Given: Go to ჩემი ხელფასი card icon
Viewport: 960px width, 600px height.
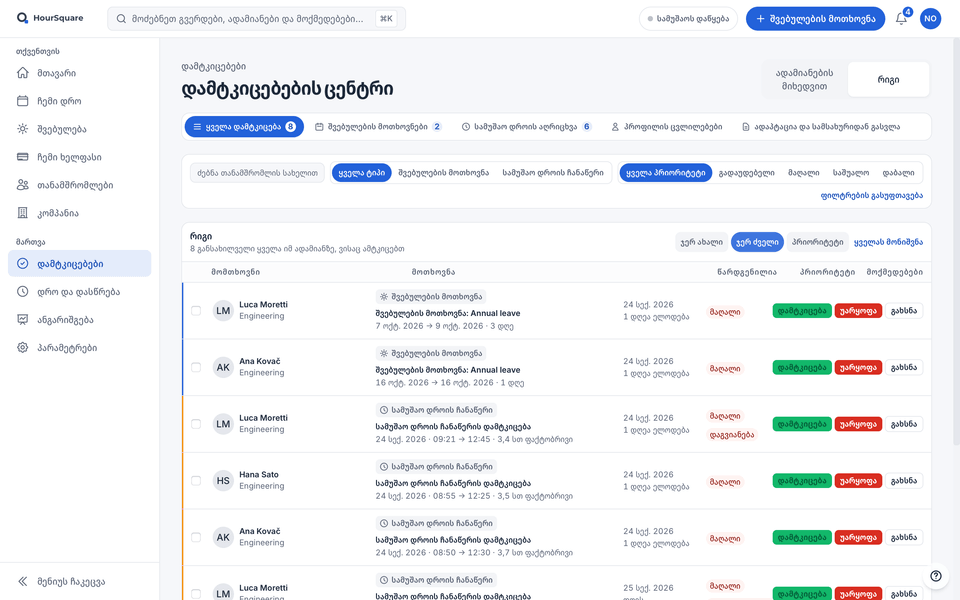Looking at the screenshot, I should tap(23, 157).
